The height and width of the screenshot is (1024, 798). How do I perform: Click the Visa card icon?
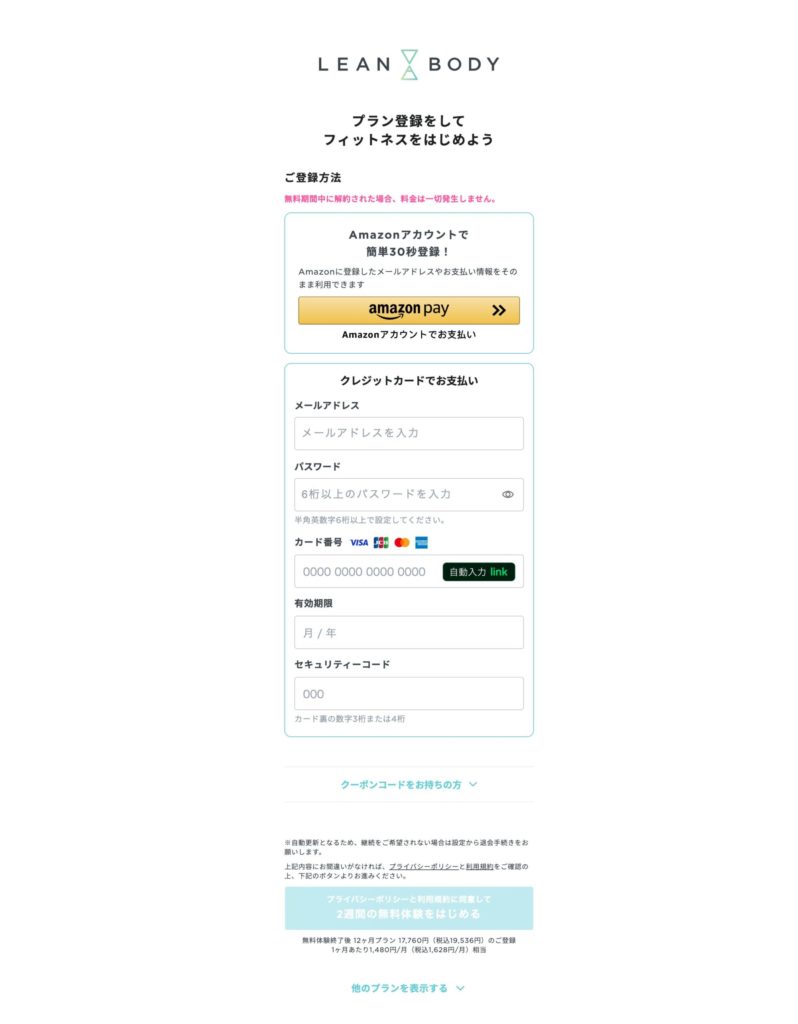pyautogui.click(x=359, y=543)
